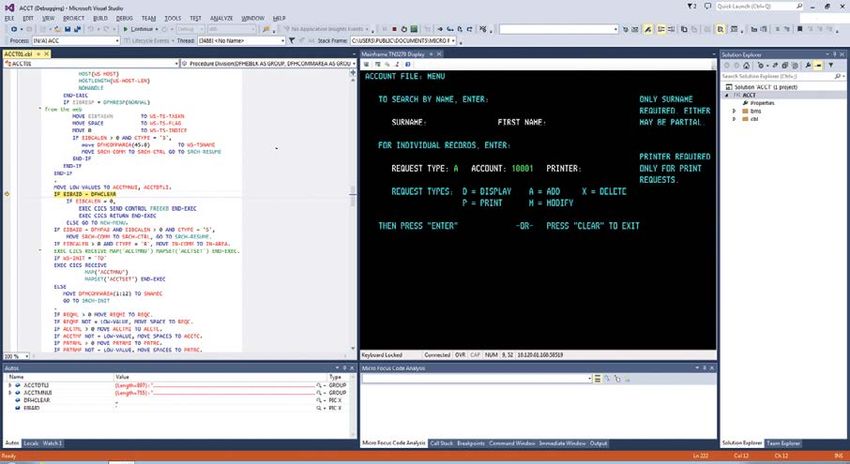Expand the cbl folder
The width and height of the screenshot is (850, 464).
734,119
